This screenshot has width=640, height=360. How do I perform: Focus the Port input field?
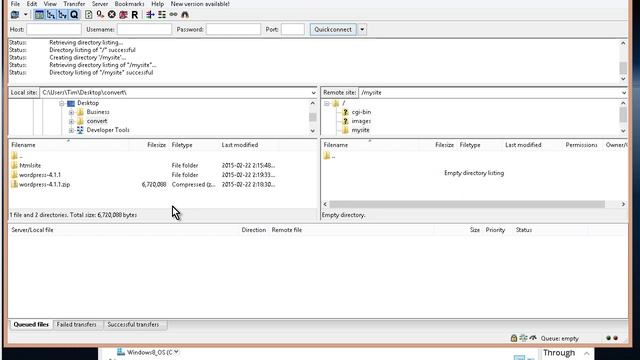[293, 29]
